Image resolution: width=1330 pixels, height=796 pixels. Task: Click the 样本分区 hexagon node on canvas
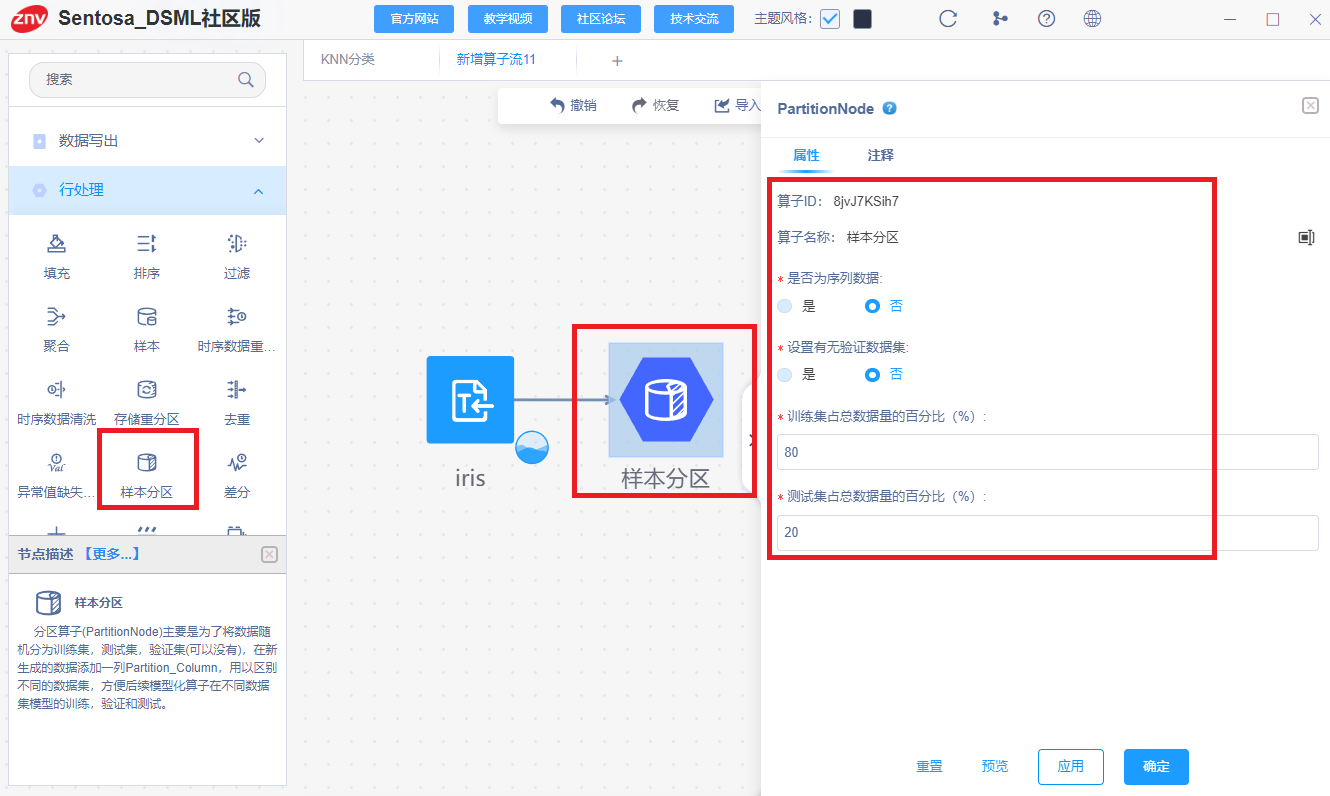point(666,400)
